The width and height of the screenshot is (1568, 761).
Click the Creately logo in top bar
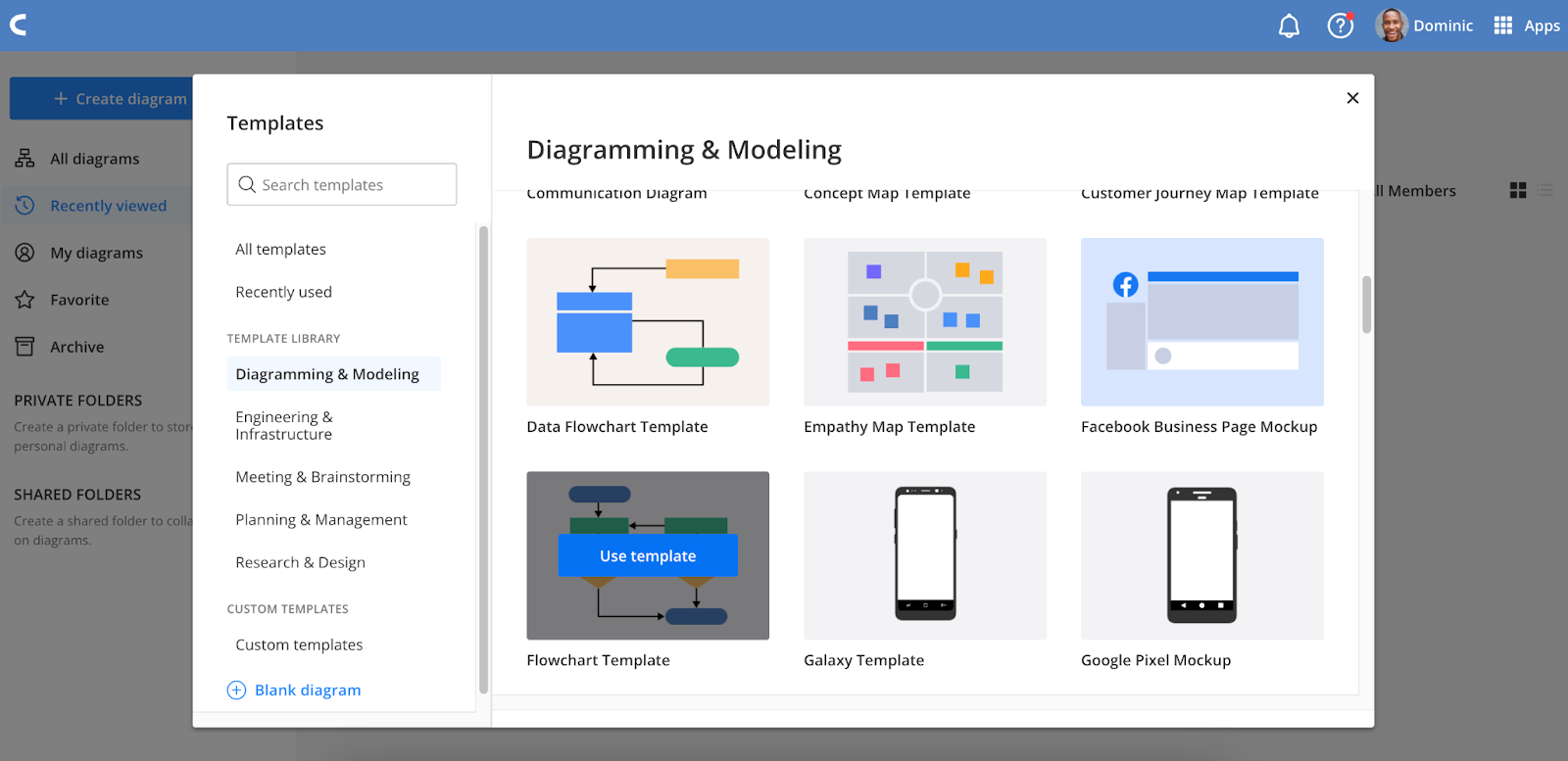19,25
